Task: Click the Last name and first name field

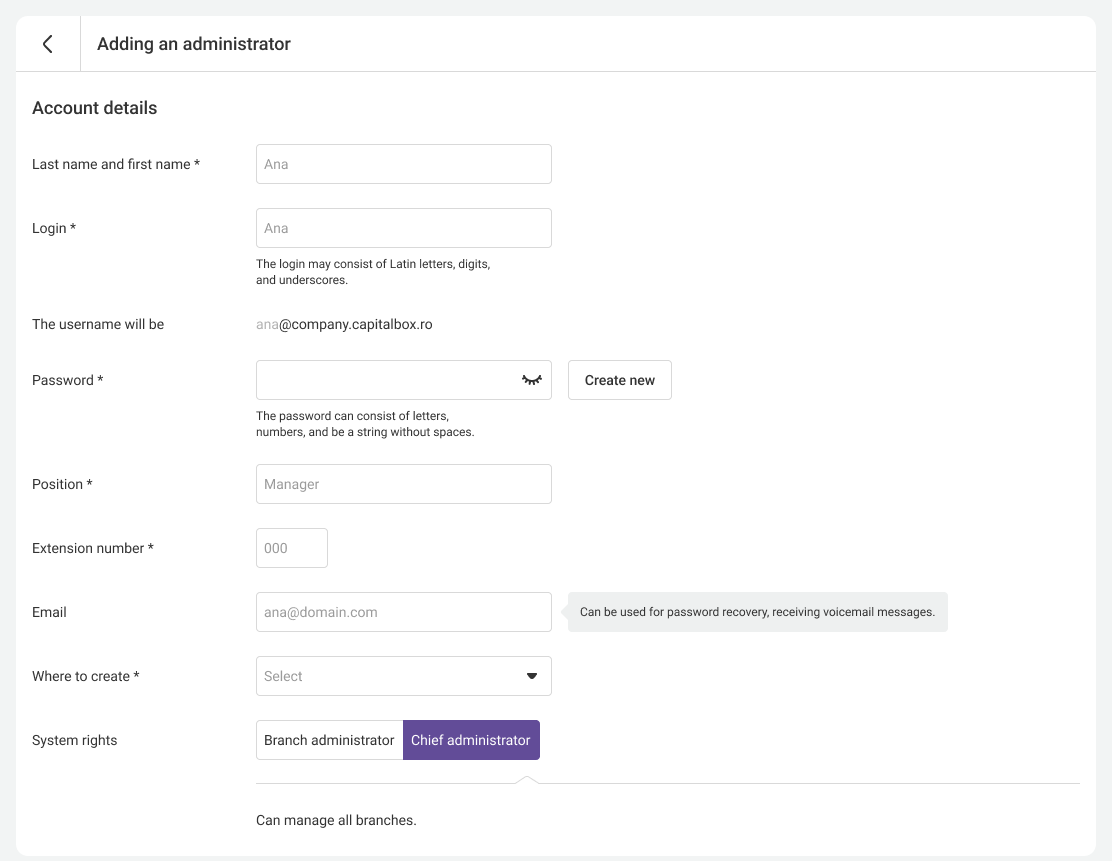Action: click(x=403, y=164)
